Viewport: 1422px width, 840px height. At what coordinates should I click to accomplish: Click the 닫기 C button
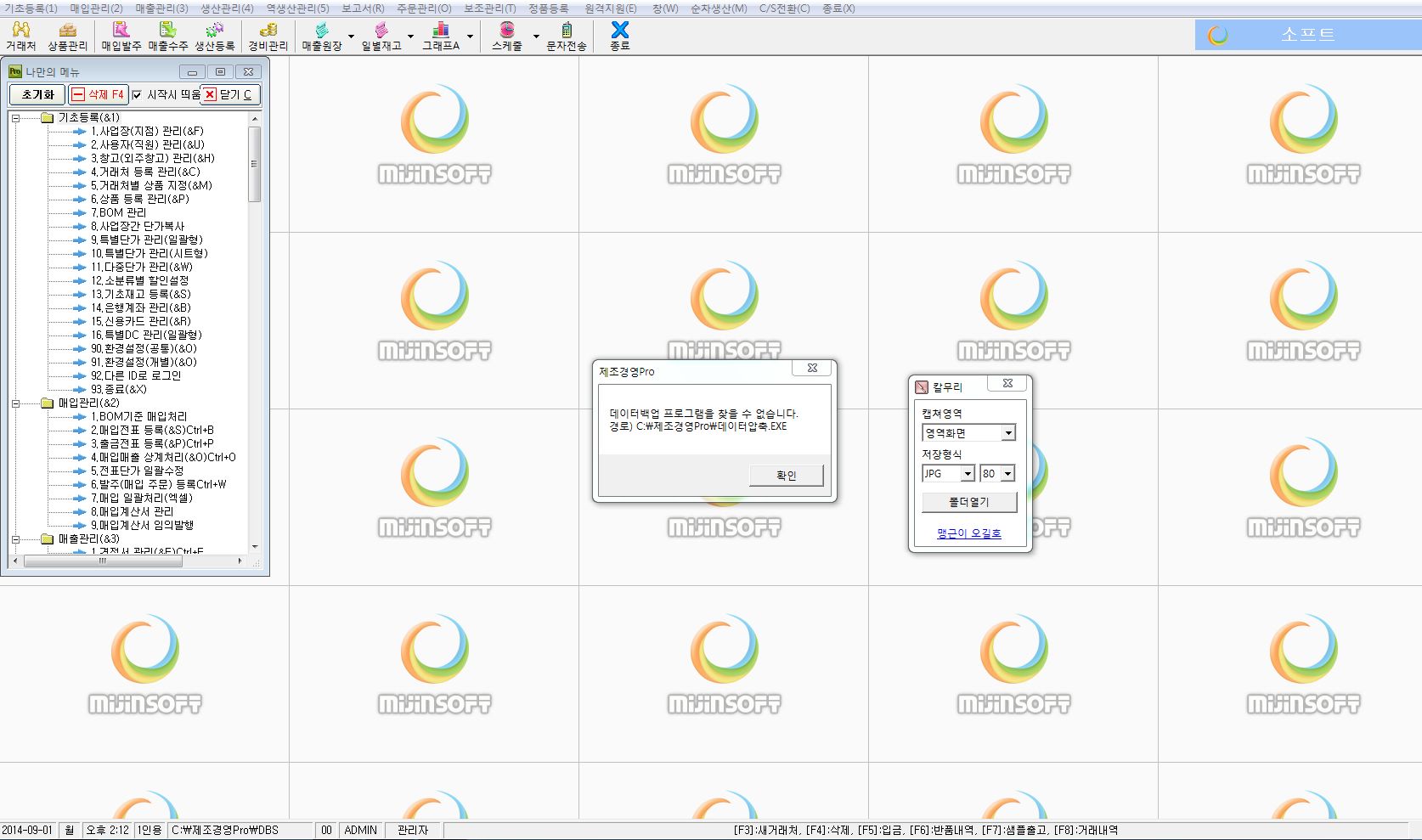pyautogui.click(x=230, y=95)
